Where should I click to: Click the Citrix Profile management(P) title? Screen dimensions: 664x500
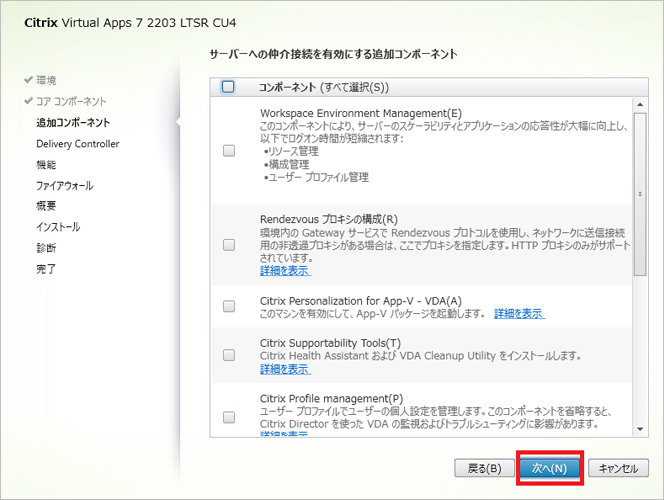[332, 398]
